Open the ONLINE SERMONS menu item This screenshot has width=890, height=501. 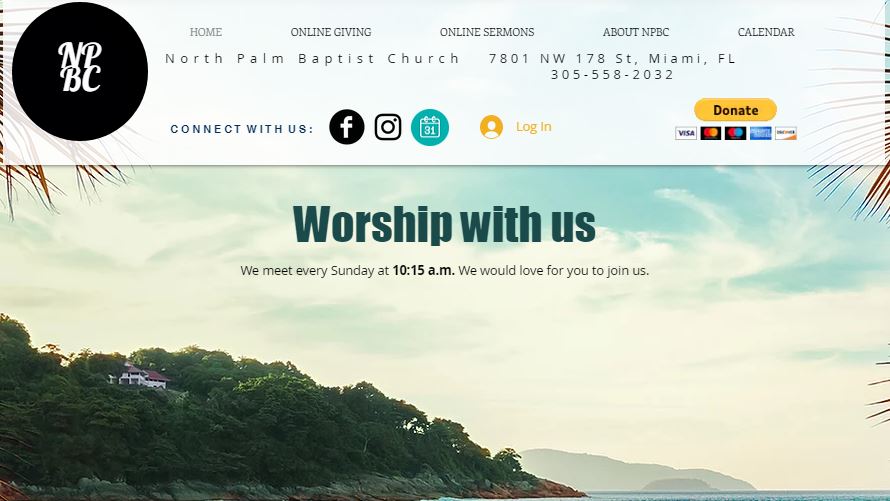(487, 32)
